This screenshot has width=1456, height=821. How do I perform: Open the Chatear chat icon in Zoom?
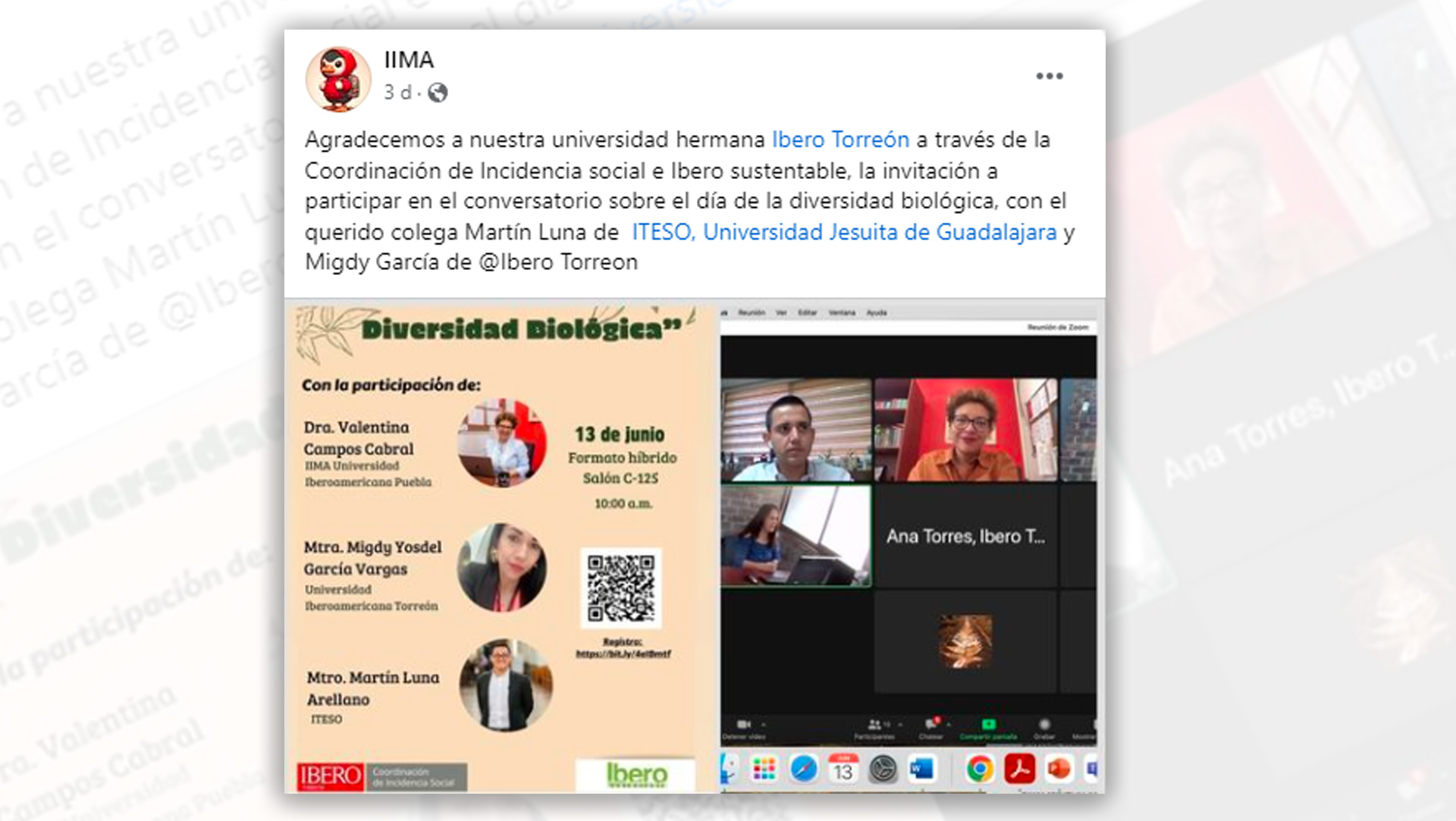(x=931, y=724)
